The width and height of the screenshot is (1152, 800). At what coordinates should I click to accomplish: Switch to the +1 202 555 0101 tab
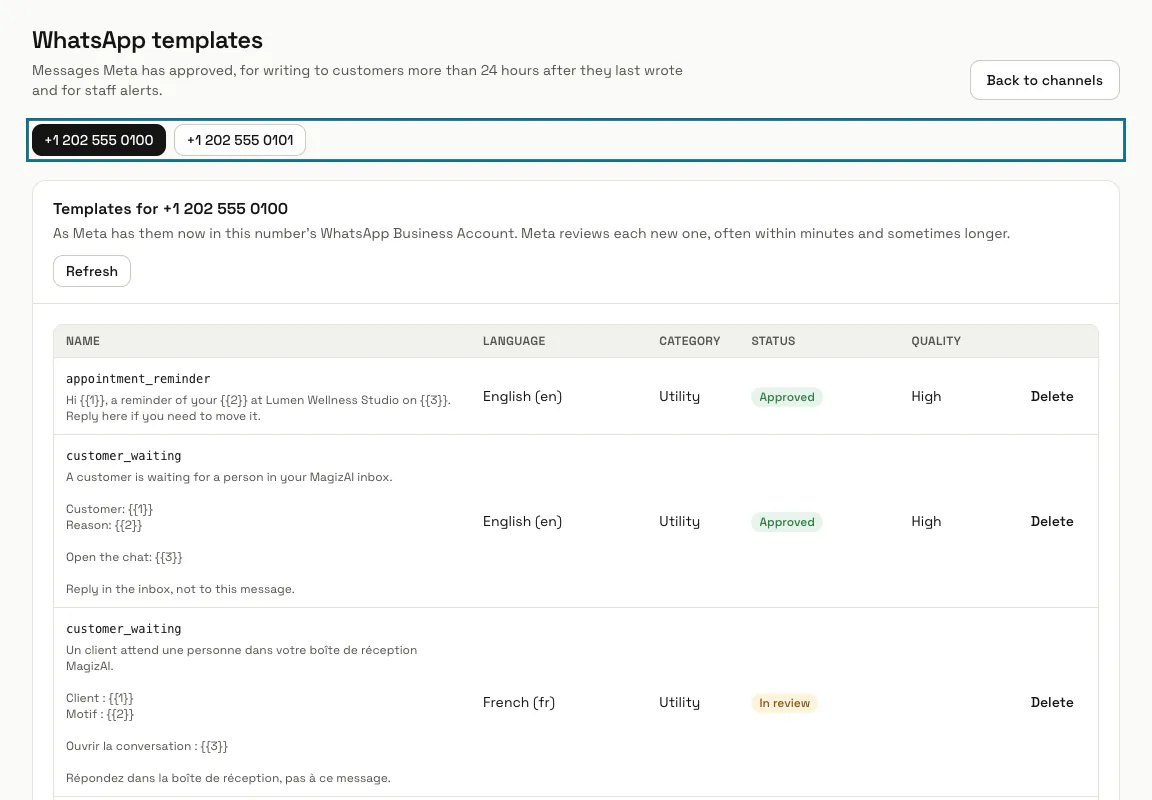240,140
